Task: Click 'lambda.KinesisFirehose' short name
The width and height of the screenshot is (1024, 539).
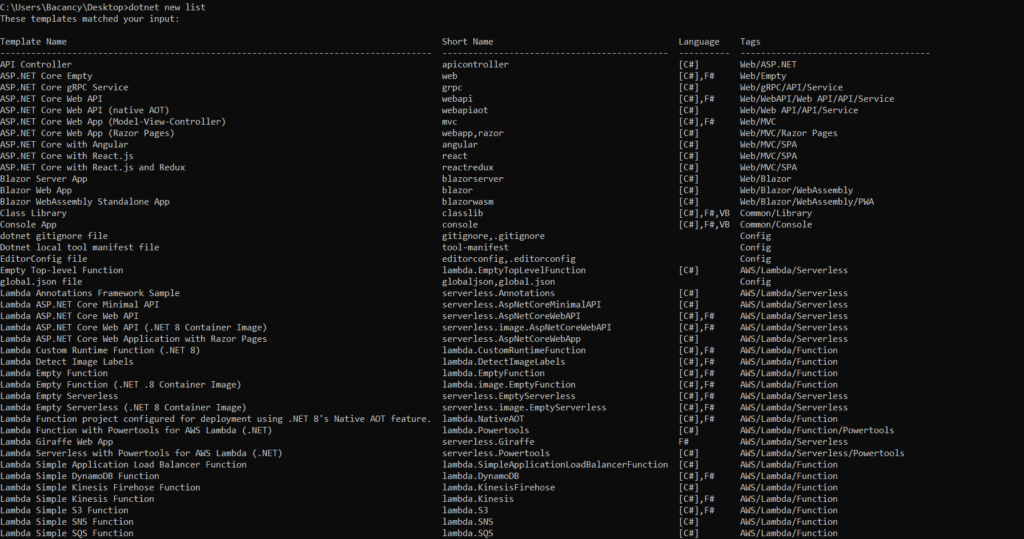Action: point(498,487)
